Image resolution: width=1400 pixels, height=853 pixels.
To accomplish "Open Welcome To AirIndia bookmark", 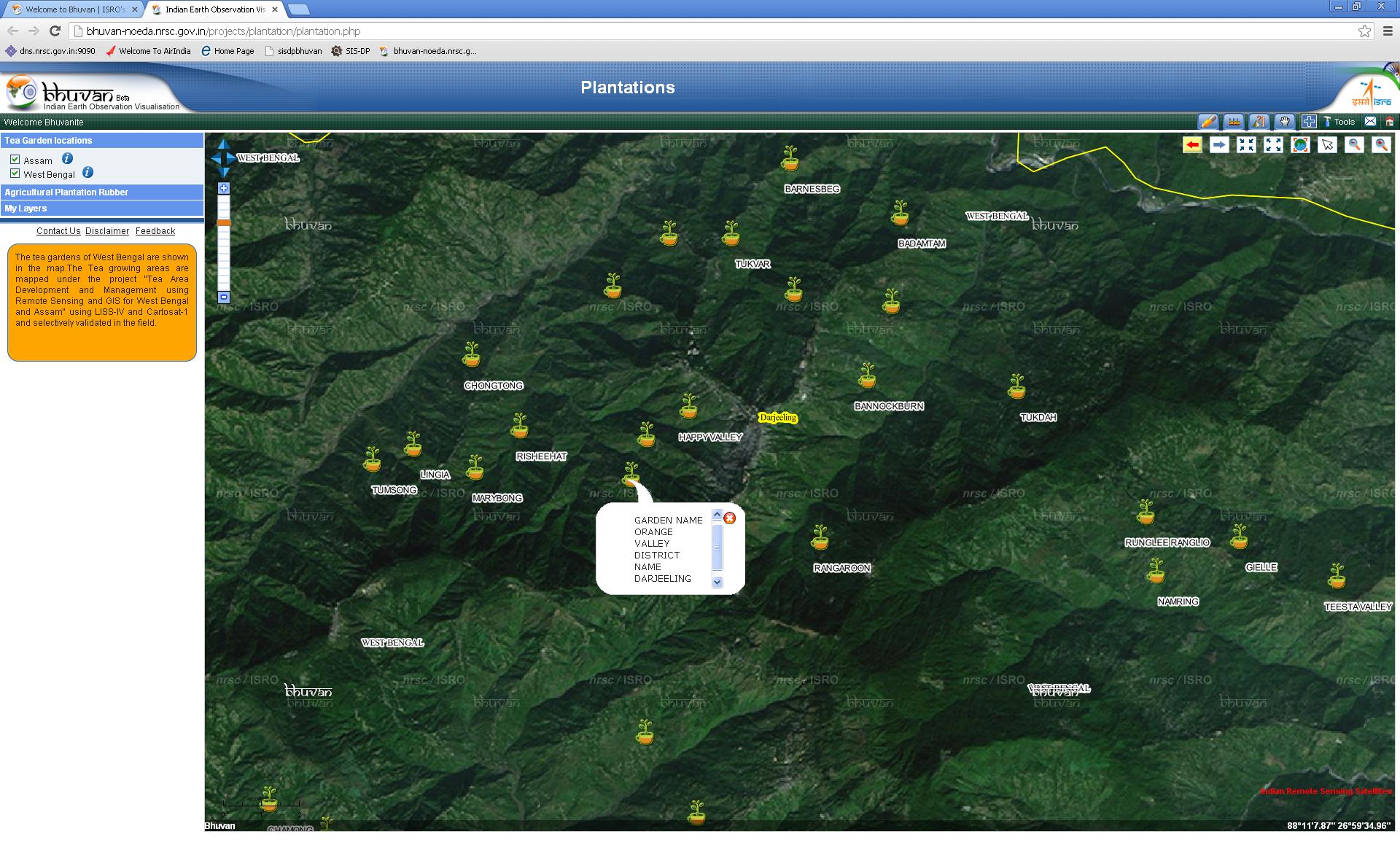I will point(148,51).
